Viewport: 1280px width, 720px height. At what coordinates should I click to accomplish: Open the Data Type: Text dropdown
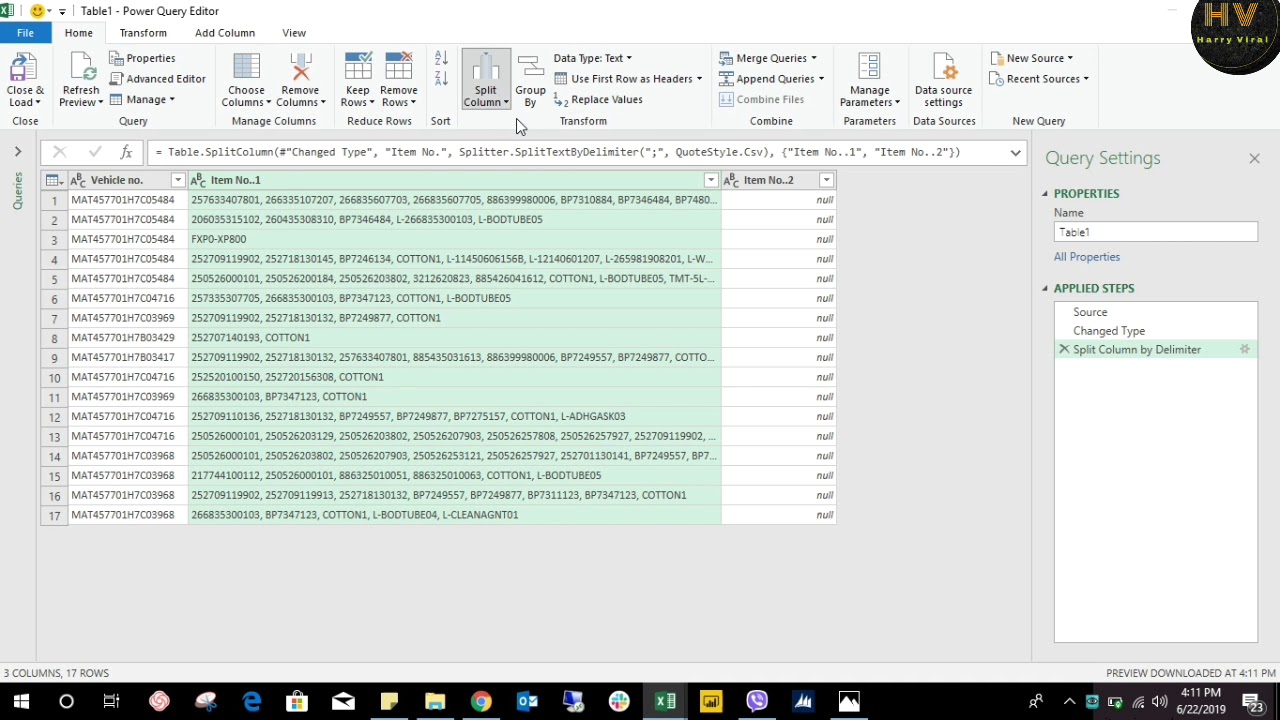click(x=592, y=58)
